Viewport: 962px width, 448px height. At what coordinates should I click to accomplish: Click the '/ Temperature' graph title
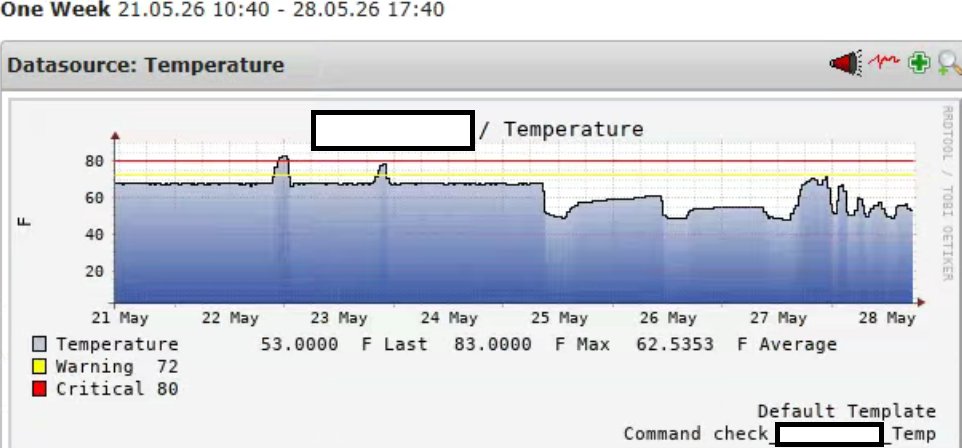coord(561,129)
